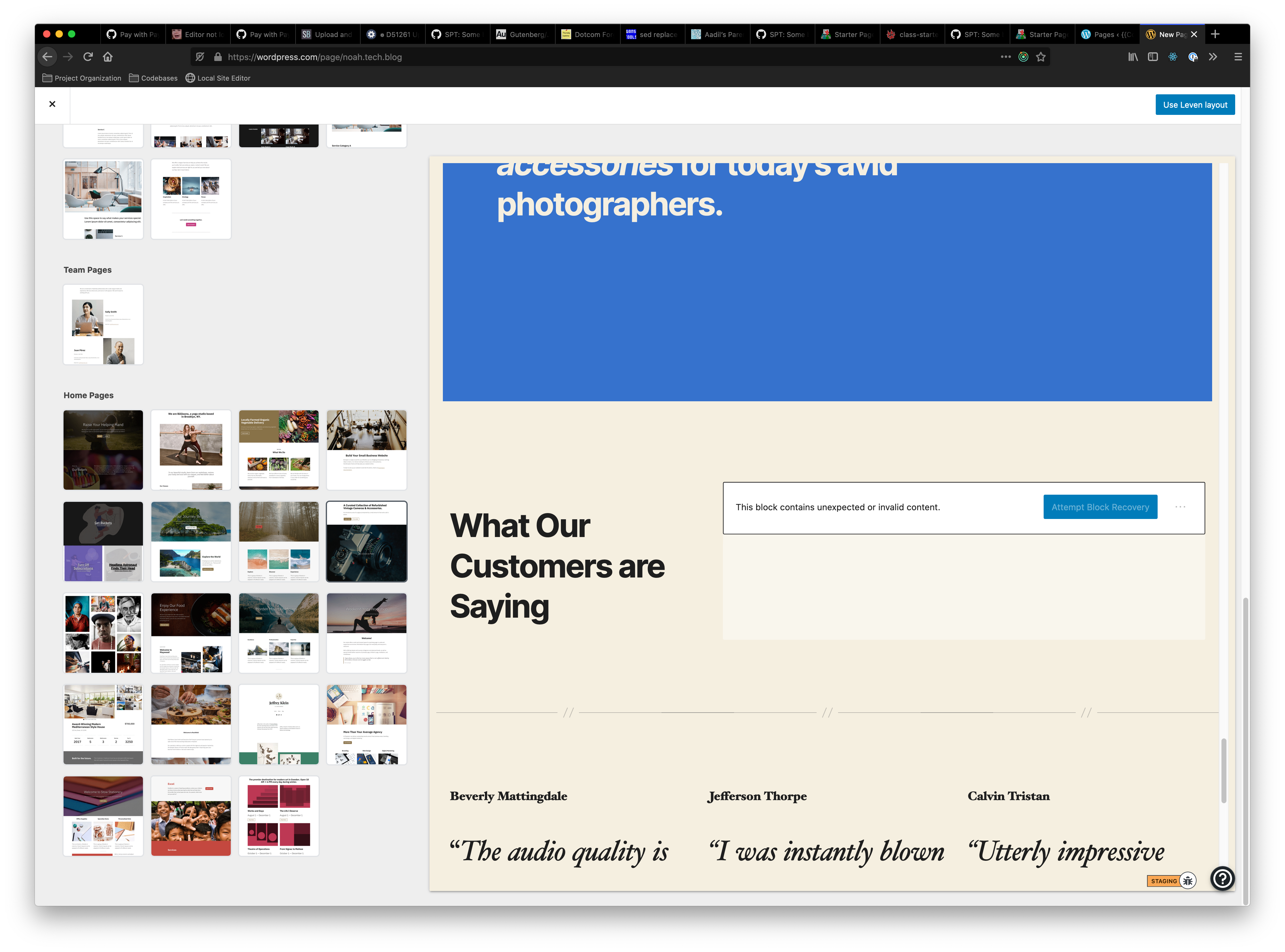The width and height of the screenshot is (1285, 952).
Task: Bookmark page with the star icon
Action: [1041, 56]
